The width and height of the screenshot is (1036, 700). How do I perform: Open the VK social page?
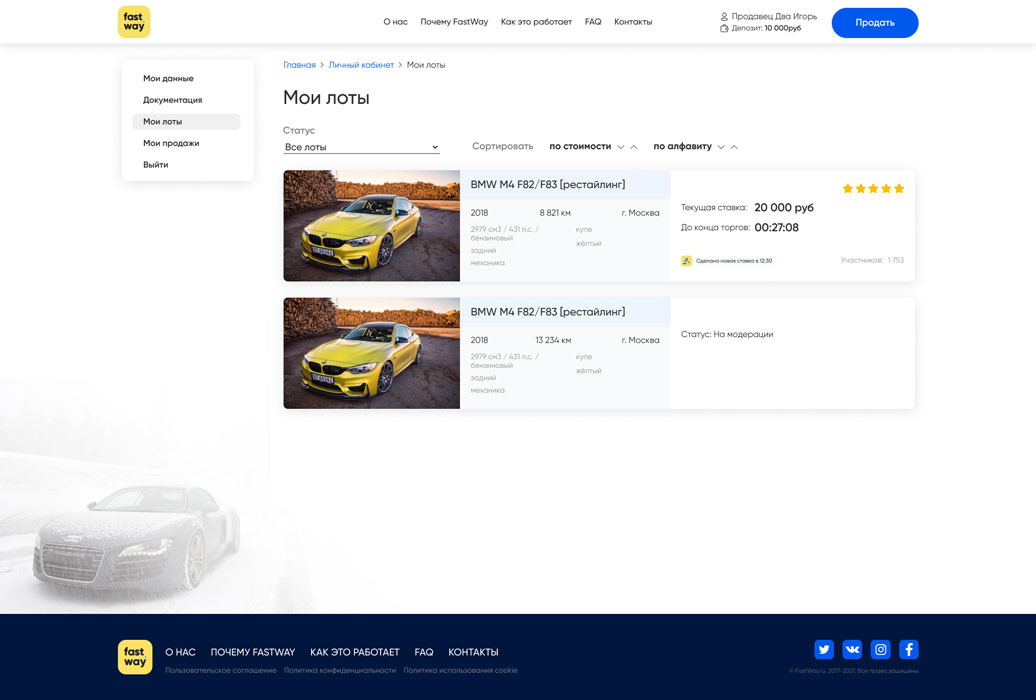[x=852, y=649]
